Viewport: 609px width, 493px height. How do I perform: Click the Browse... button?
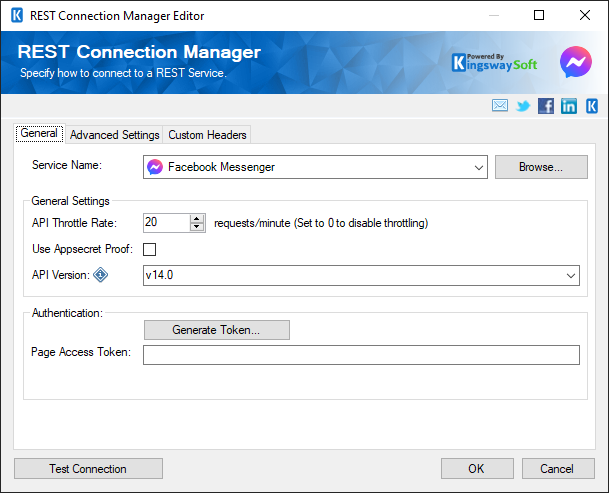(x=541, y=167)
